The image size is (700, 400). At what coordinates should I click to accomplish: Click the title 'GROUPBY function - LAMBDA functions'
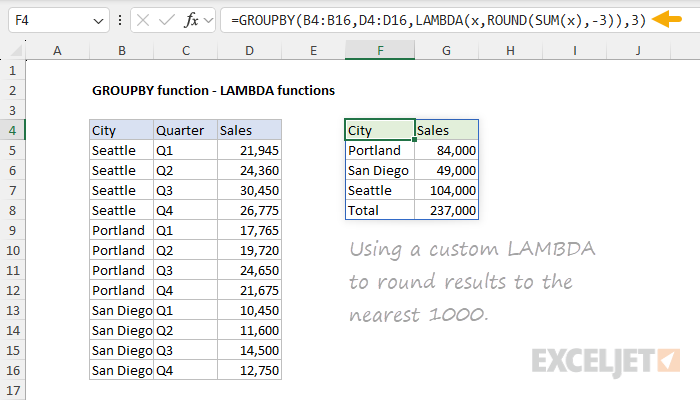[x=213, y=91]
